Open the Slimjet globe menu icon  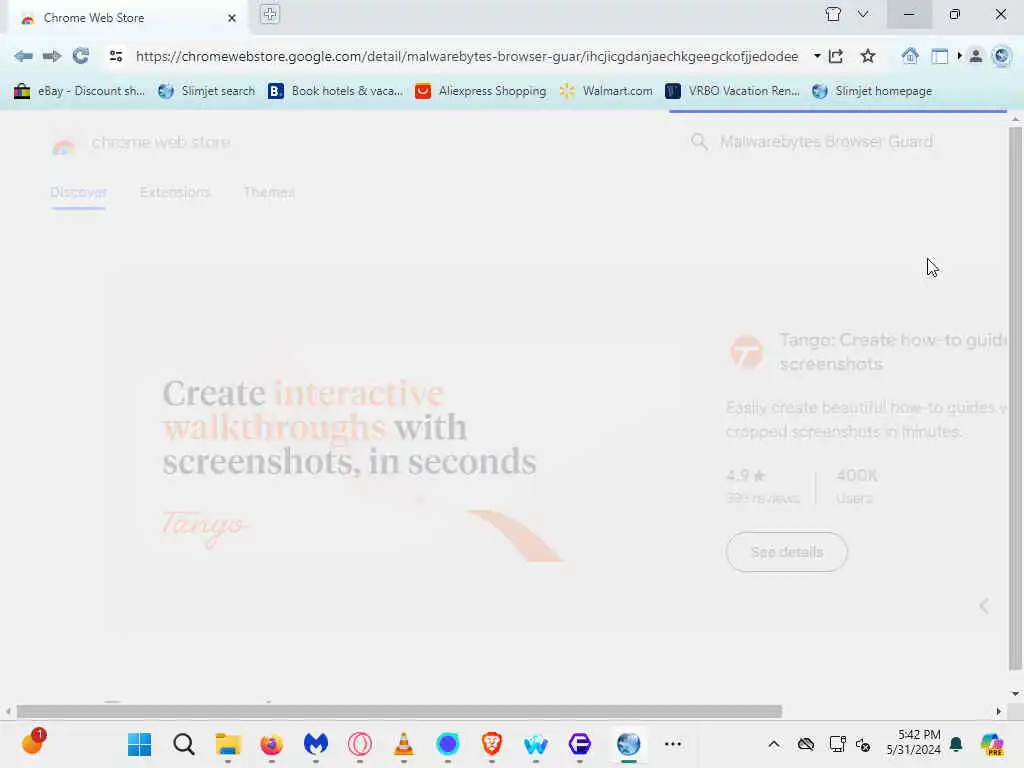(1002, 56)
